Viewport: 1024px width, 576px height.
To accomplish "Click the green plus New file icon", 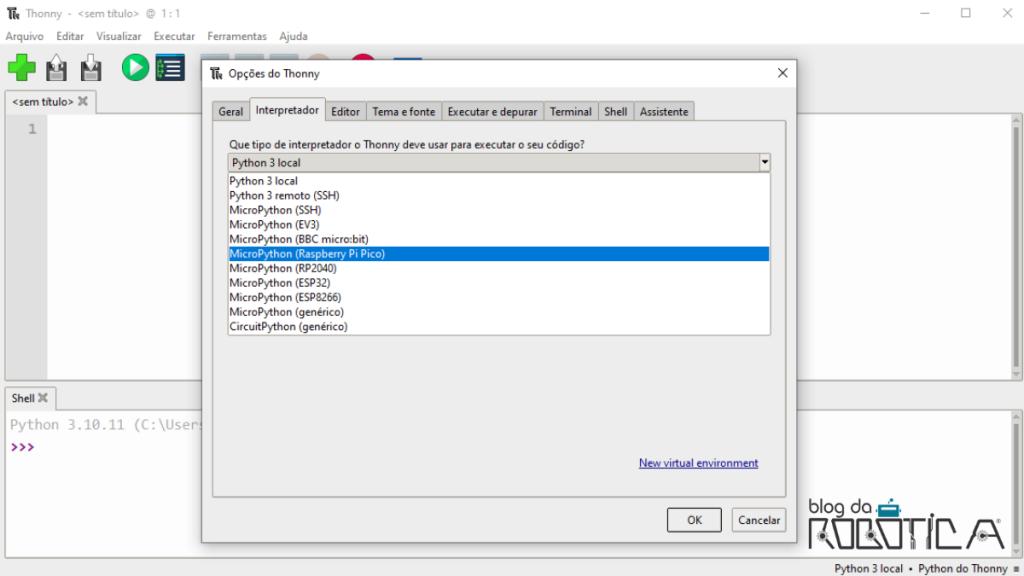I will (x=21, y=68).
